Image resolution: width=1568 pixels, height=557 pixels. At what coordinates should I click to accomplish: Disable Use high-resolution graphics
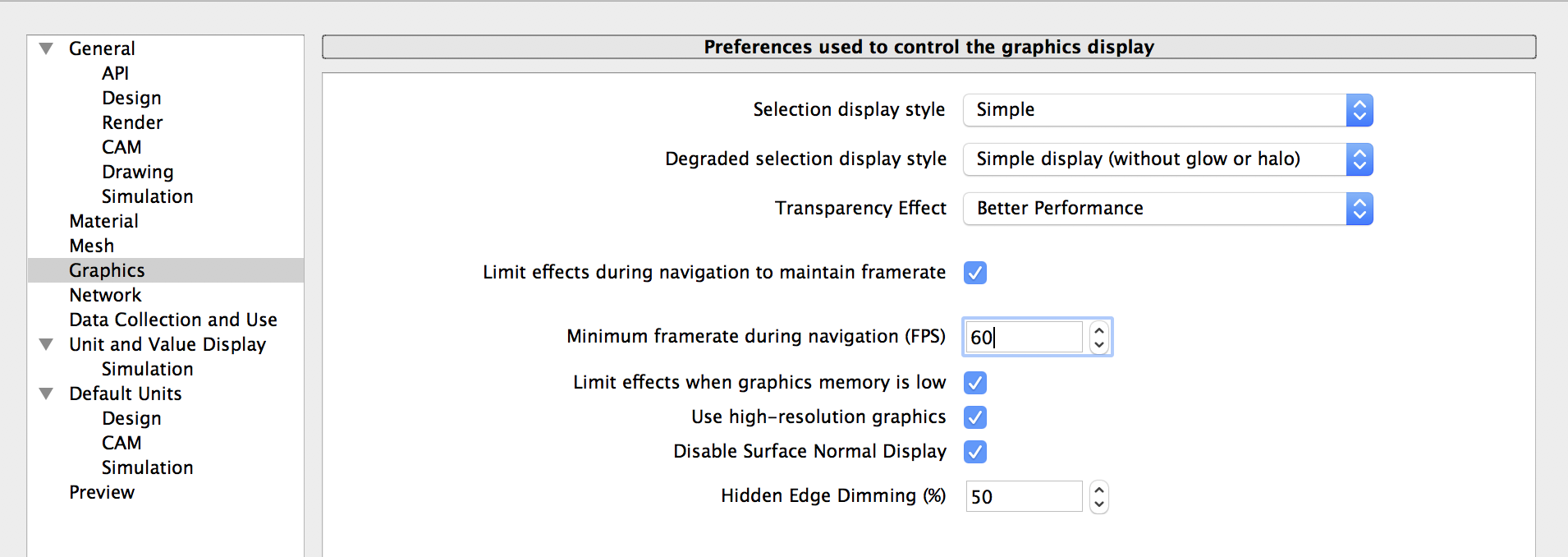coord(974,417)
